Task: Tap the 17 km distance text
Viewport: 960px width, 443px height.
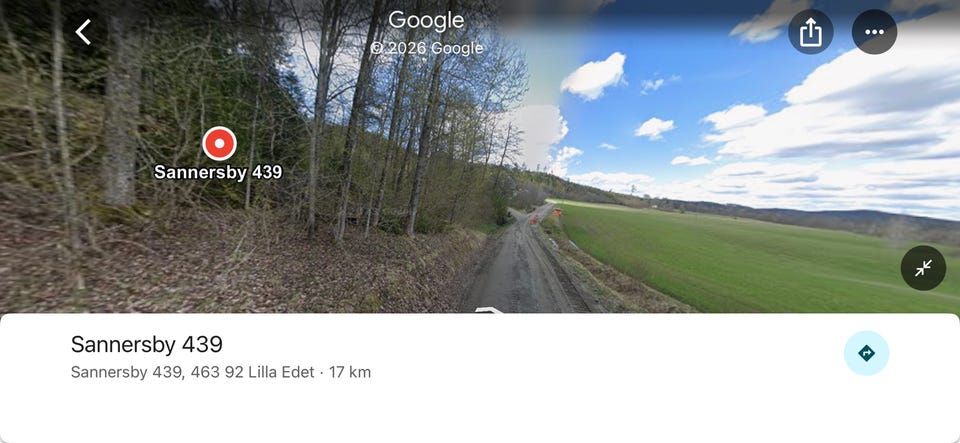Action: pyautogui.click(x=350, y=372)
